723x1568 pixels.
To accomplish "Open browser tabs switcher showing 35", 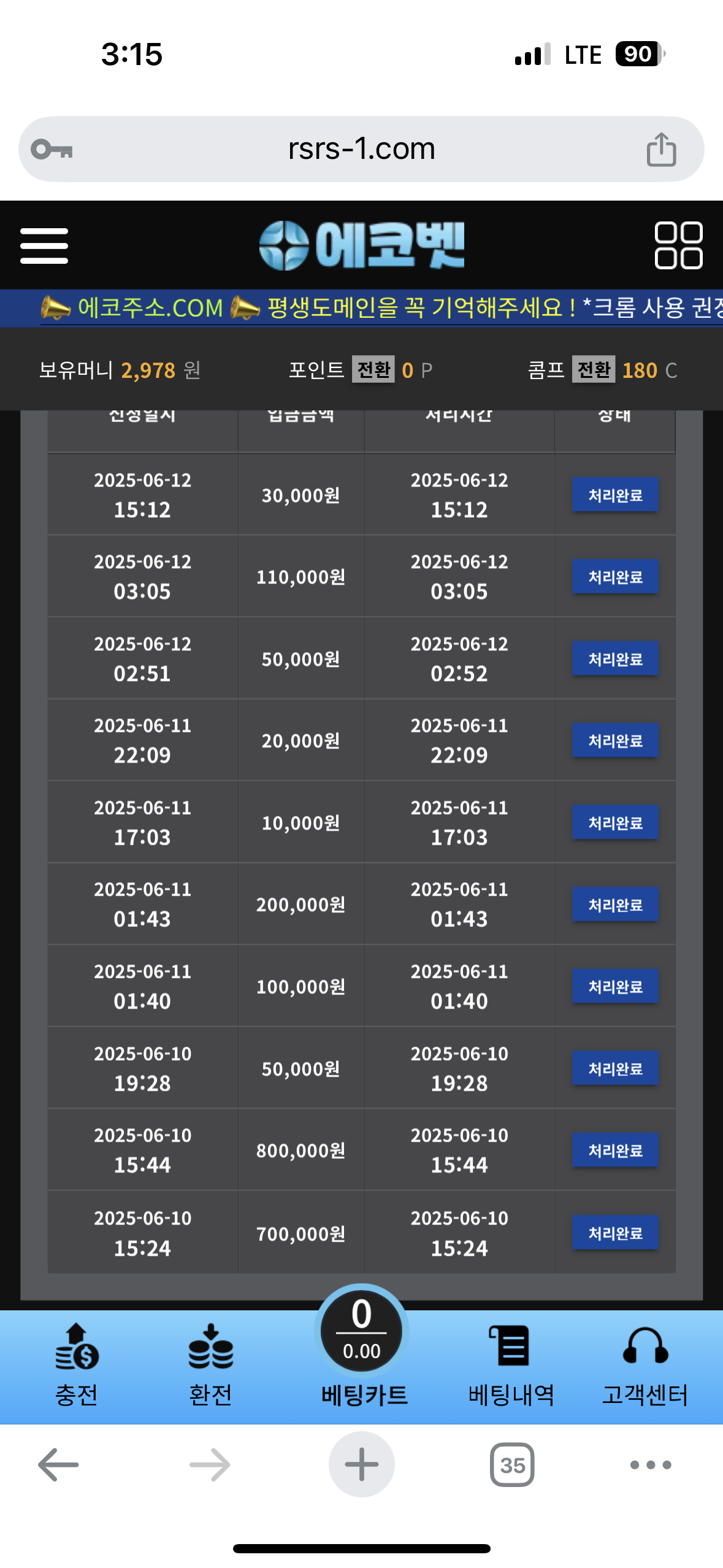I will tap(512, 1465).
